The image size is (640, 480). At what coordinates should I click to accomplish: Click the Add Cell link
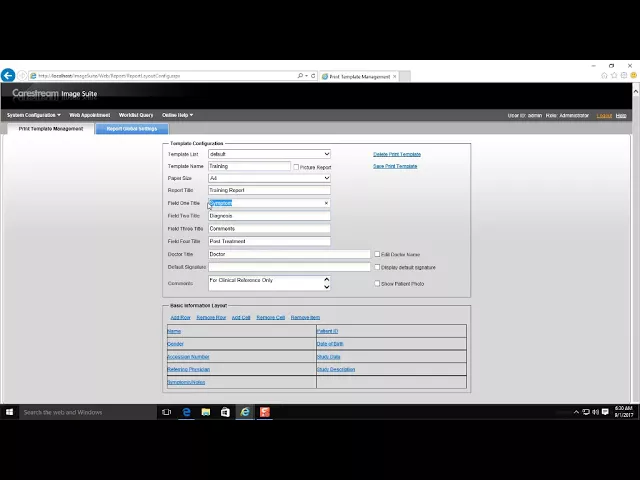(241, 318)
